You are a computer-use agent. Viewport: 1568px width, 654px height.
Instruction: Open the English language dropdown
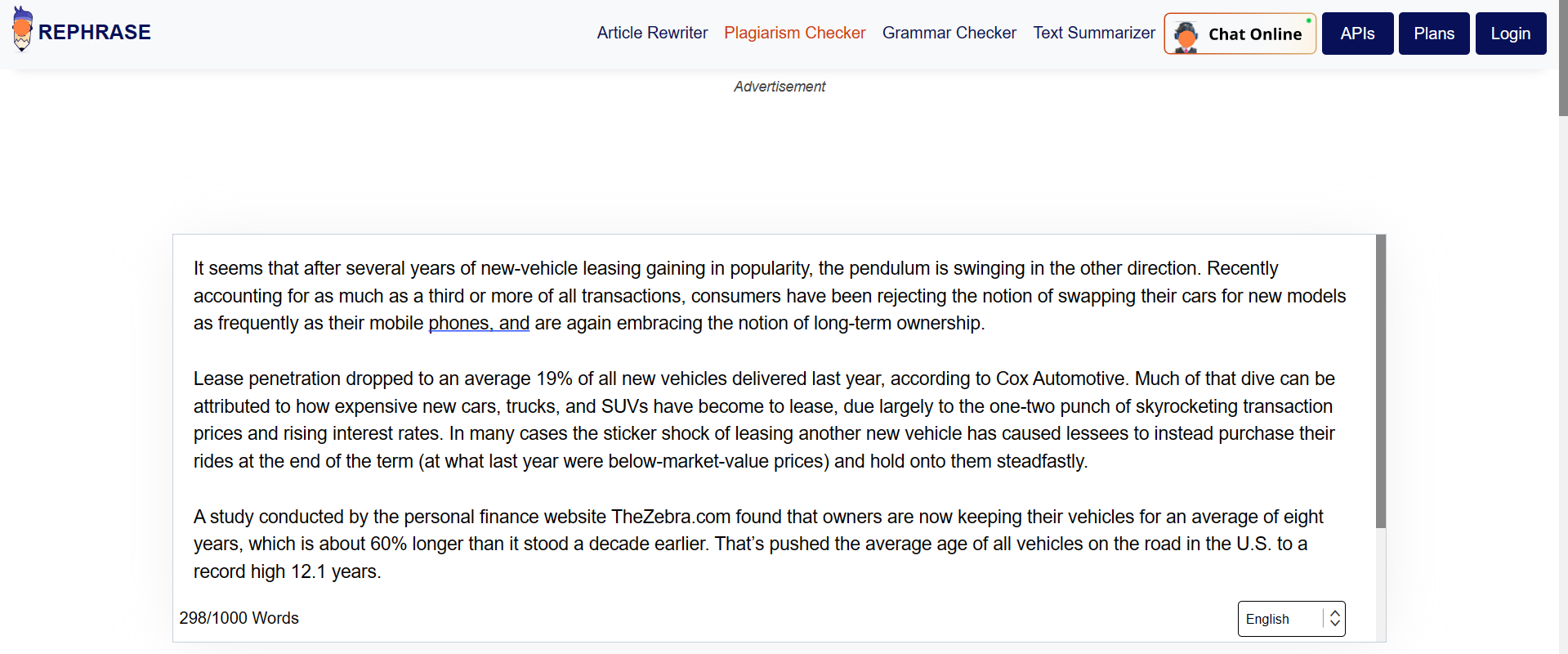click(1291, 619)
